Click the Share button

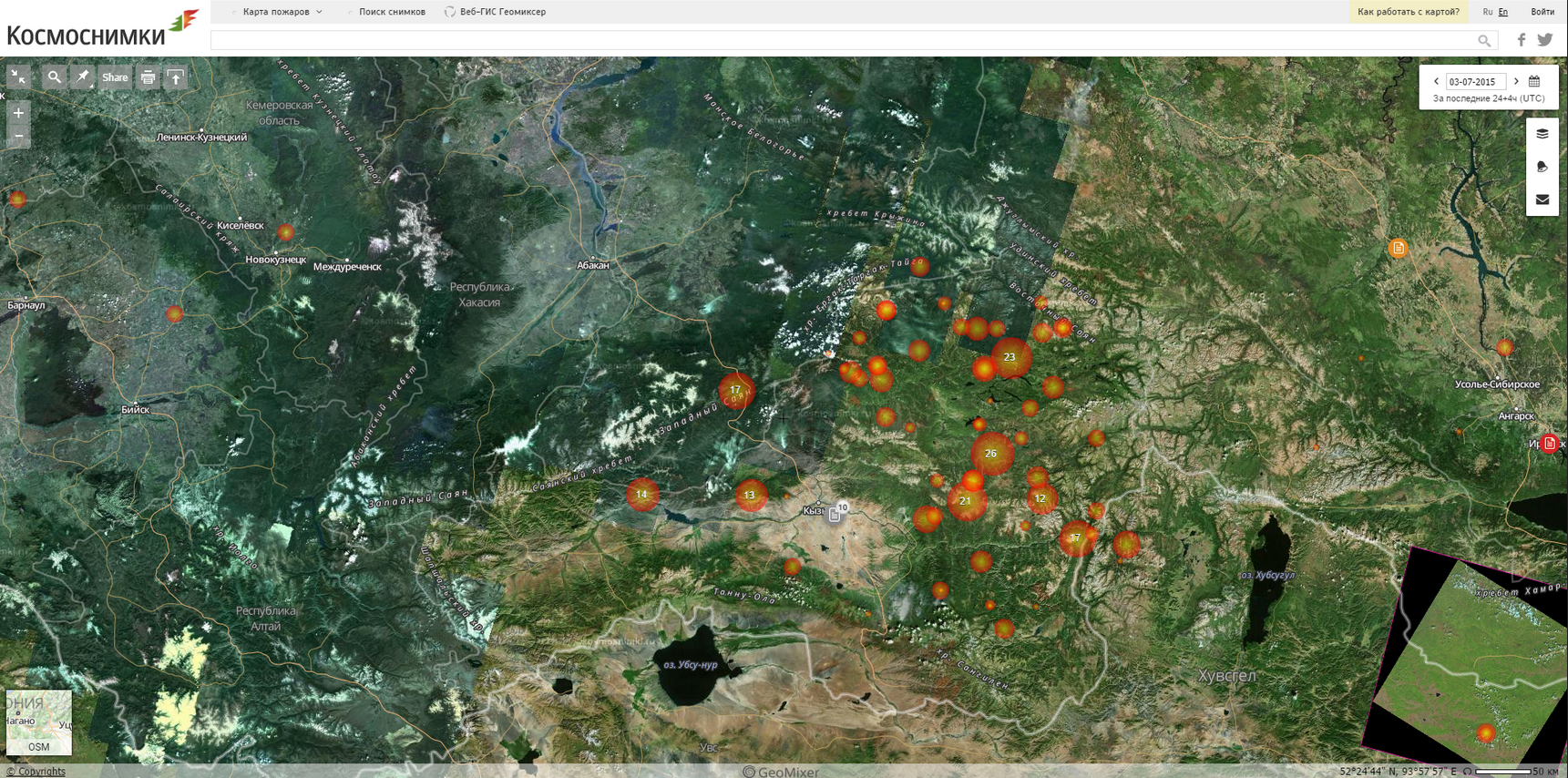point(115,77)
